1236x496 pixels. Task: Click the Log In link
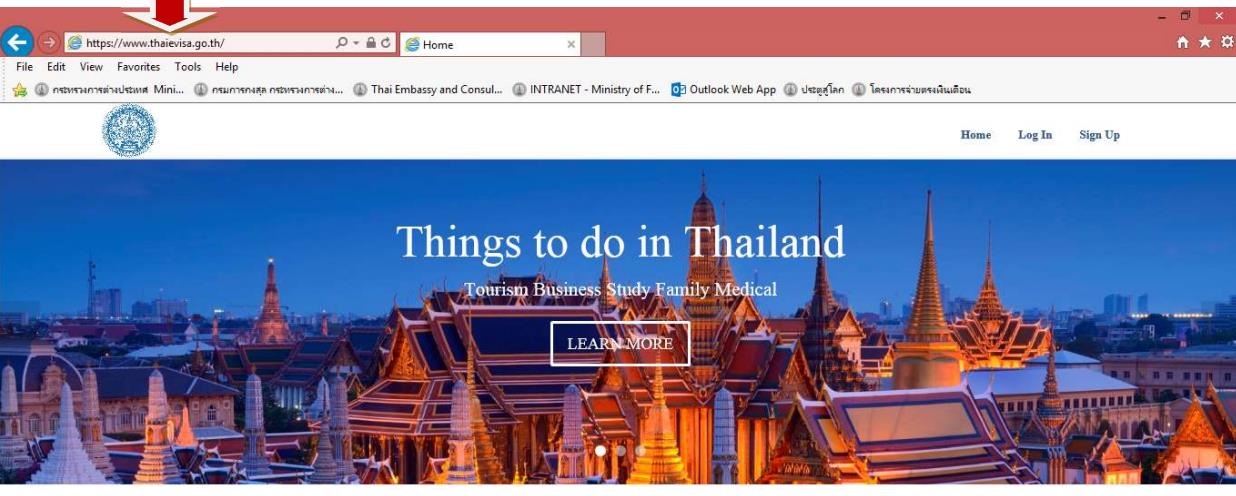tap(1035, 135)
